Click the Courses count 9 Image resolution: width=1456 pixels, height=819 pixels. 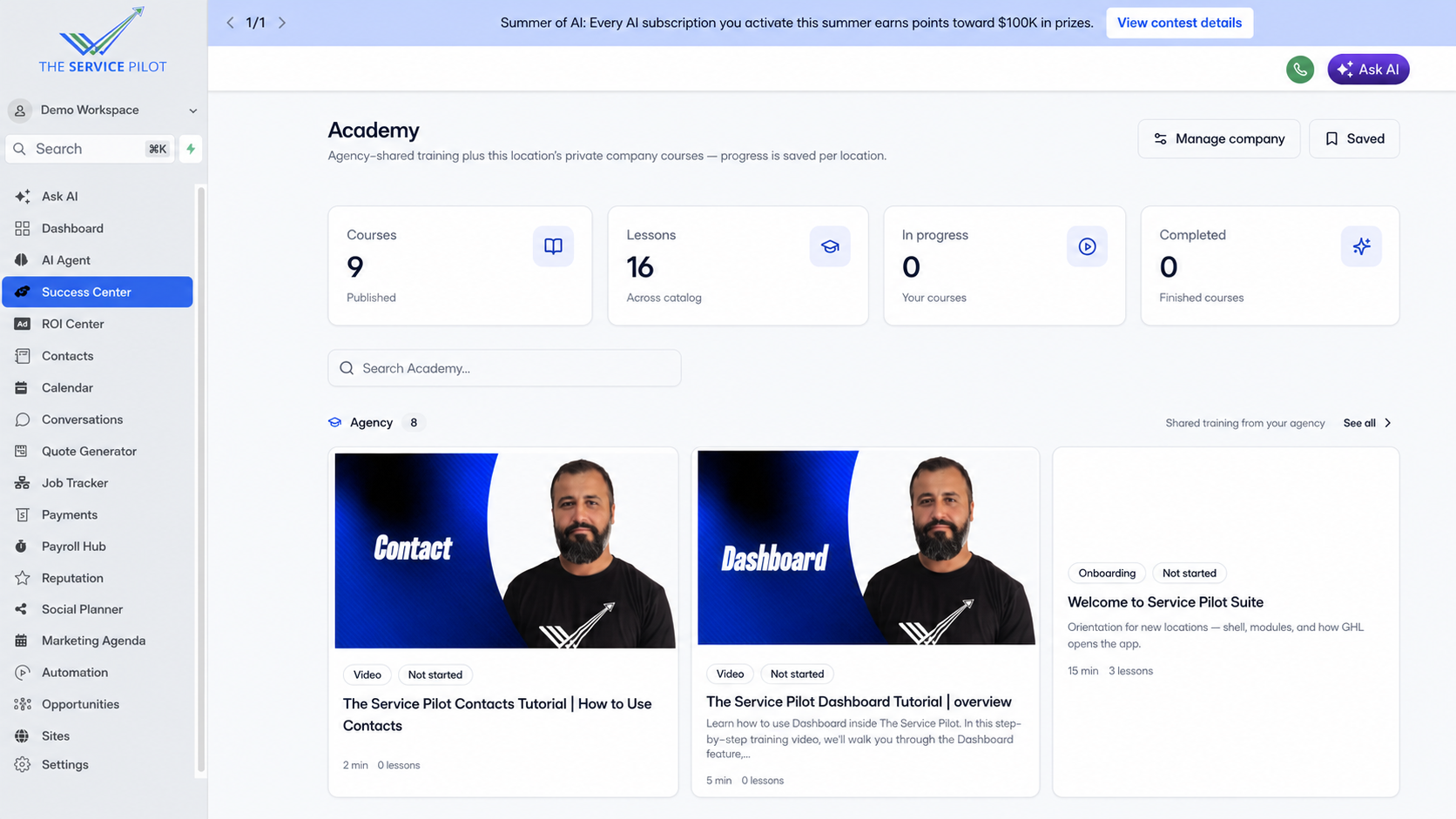coord(355,266)
